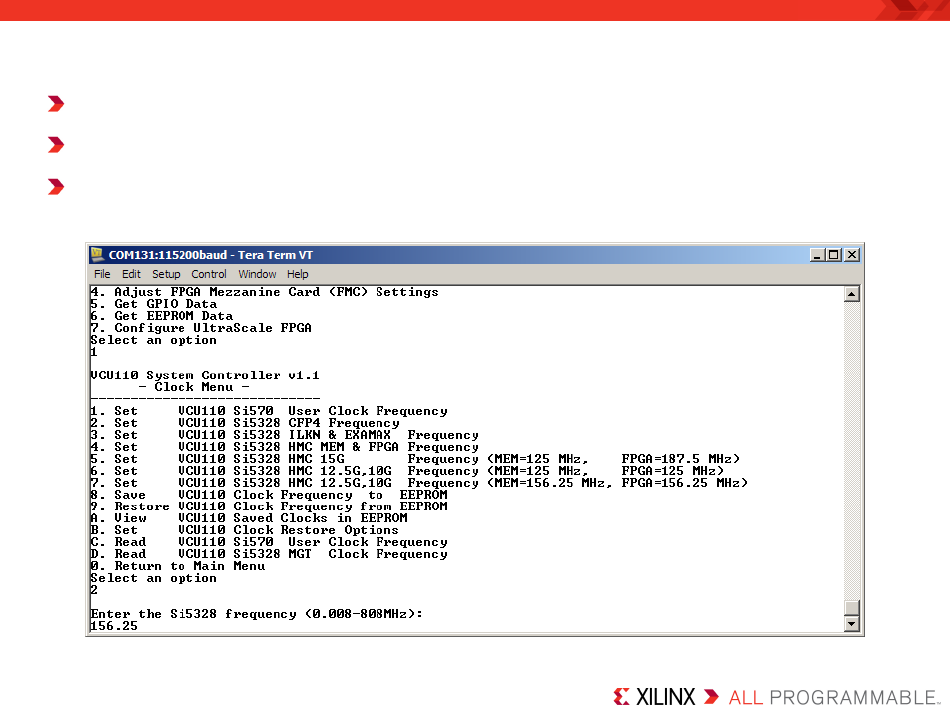
Task: Click 'Restore VCU110 Clock Frequency from EEPROM' line
Action: [269, 506]
